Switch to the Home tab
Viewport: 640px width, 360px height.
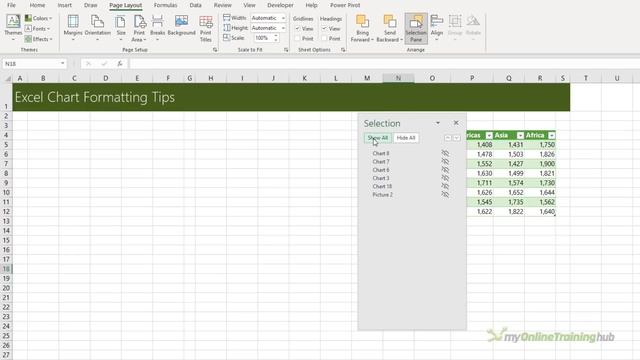coord(37,5)
